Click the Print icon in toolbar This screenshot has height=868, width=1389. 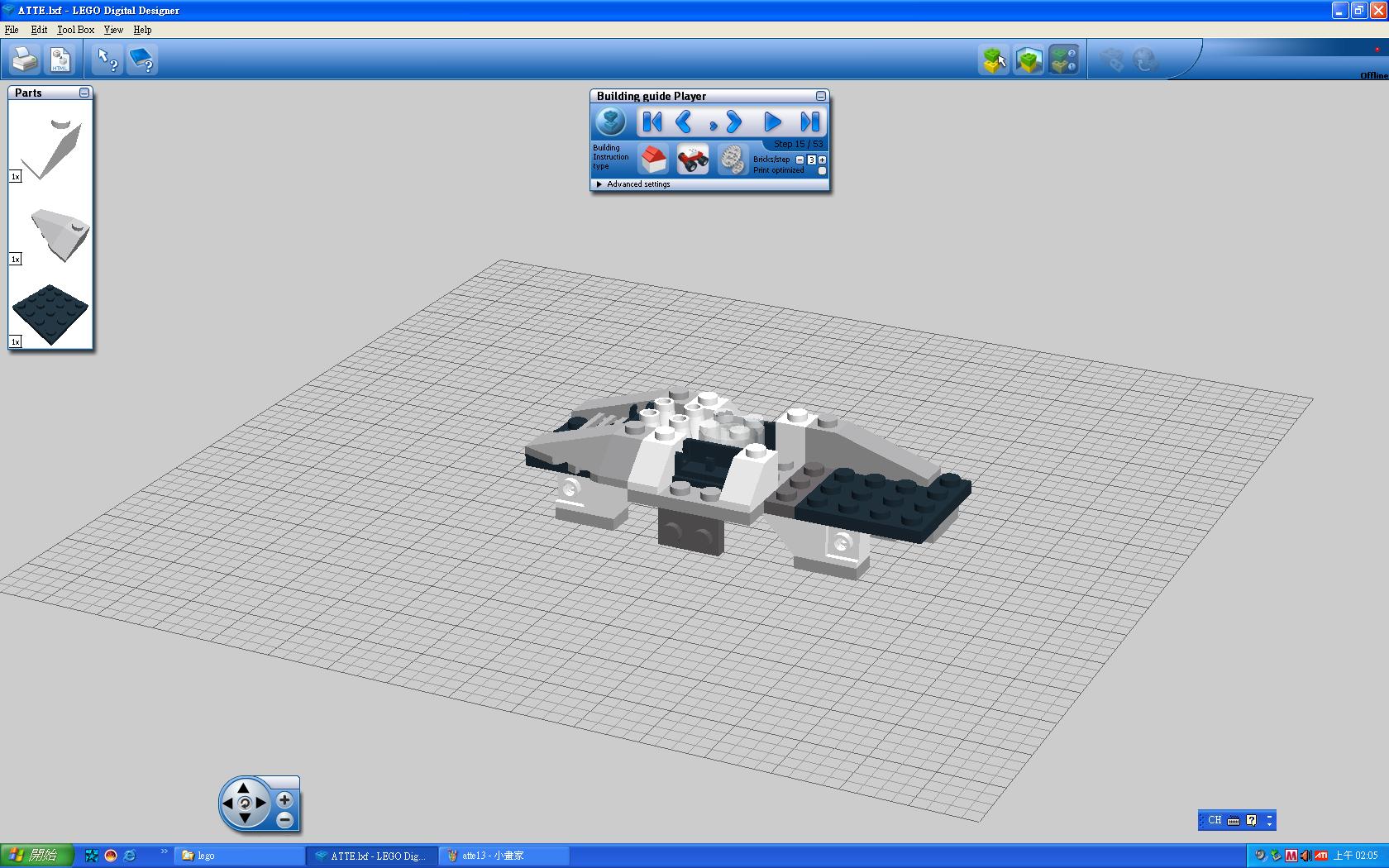tap(25, 60)
